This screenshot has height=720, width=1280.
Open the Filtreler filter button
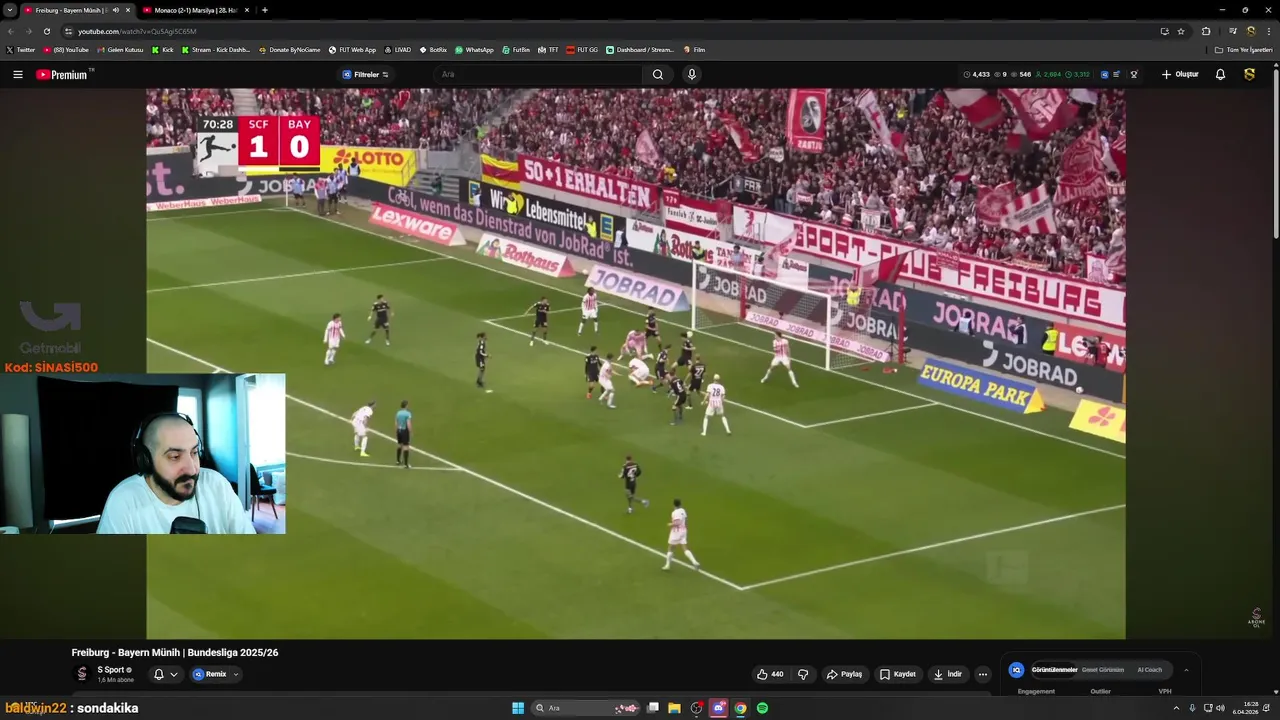click(365, 74)
